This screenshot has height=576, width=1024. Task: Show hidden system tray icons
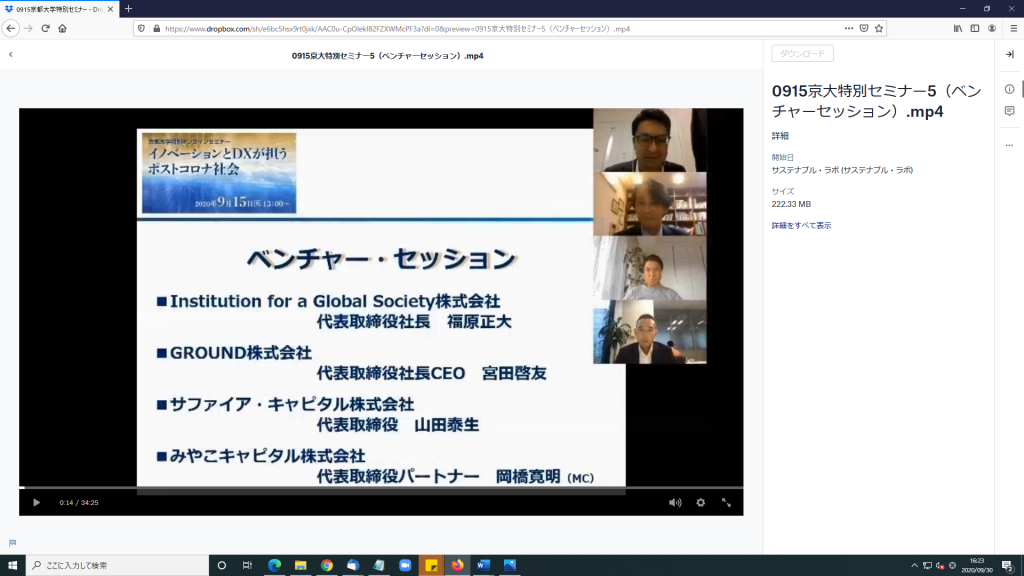914,566
